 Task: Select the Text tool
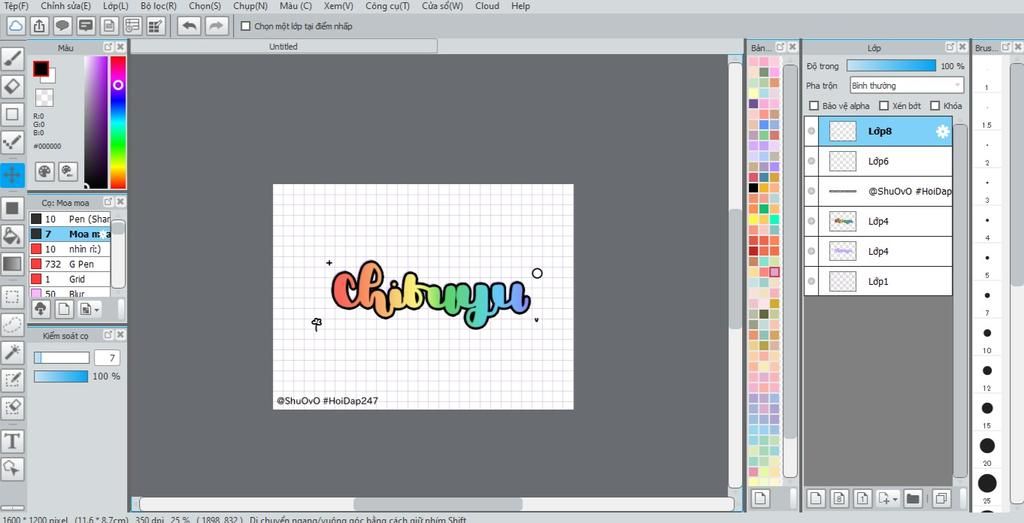[12, 441]
